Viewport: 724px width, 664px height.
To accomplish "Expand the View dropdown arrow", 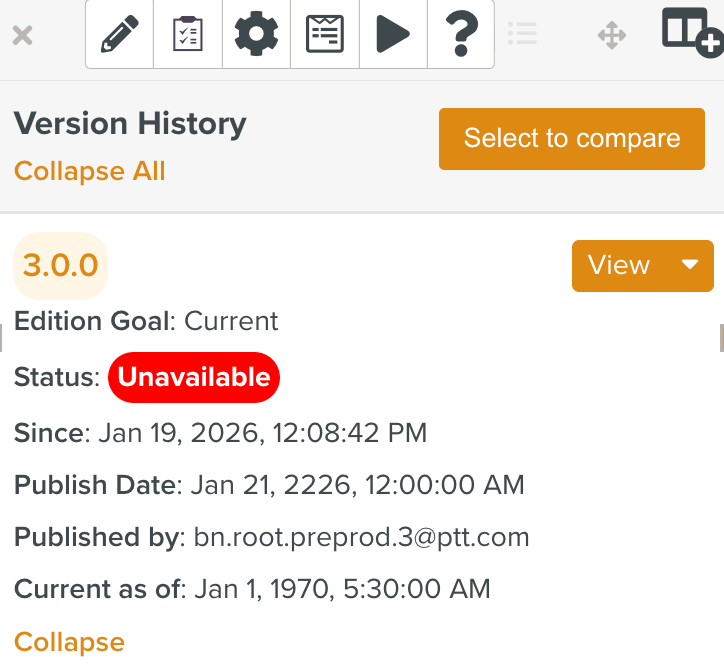I will coord(689,265).
